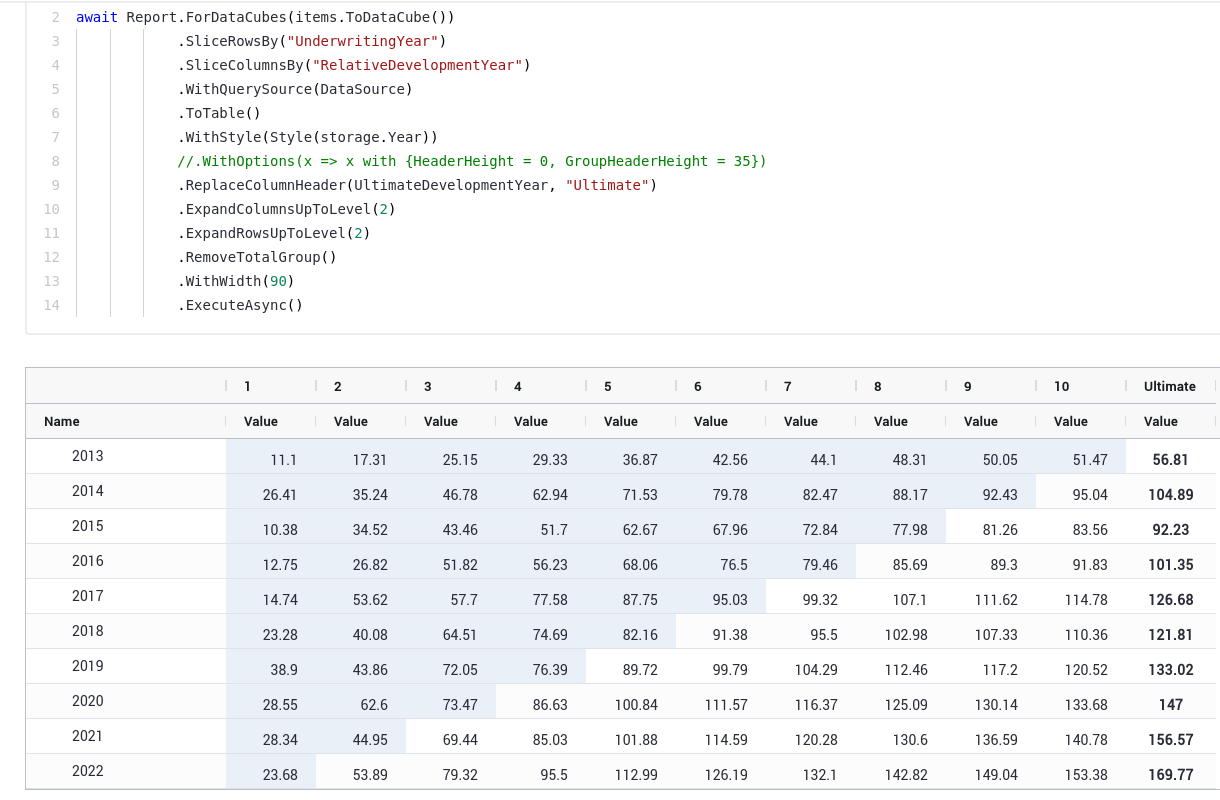Image resolution: width=1220 pixels, height=800 pixels.
Task: Click the "UnderwritingYear" string in code
Action: (x=362, y=41)
